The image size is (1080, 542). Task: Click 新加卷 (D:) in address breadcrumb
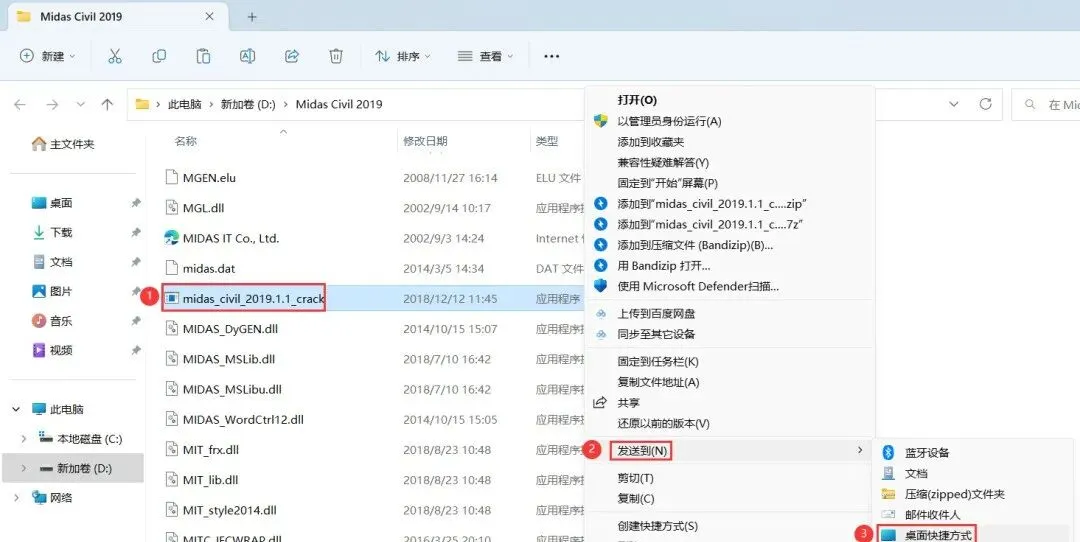point(248,105)
